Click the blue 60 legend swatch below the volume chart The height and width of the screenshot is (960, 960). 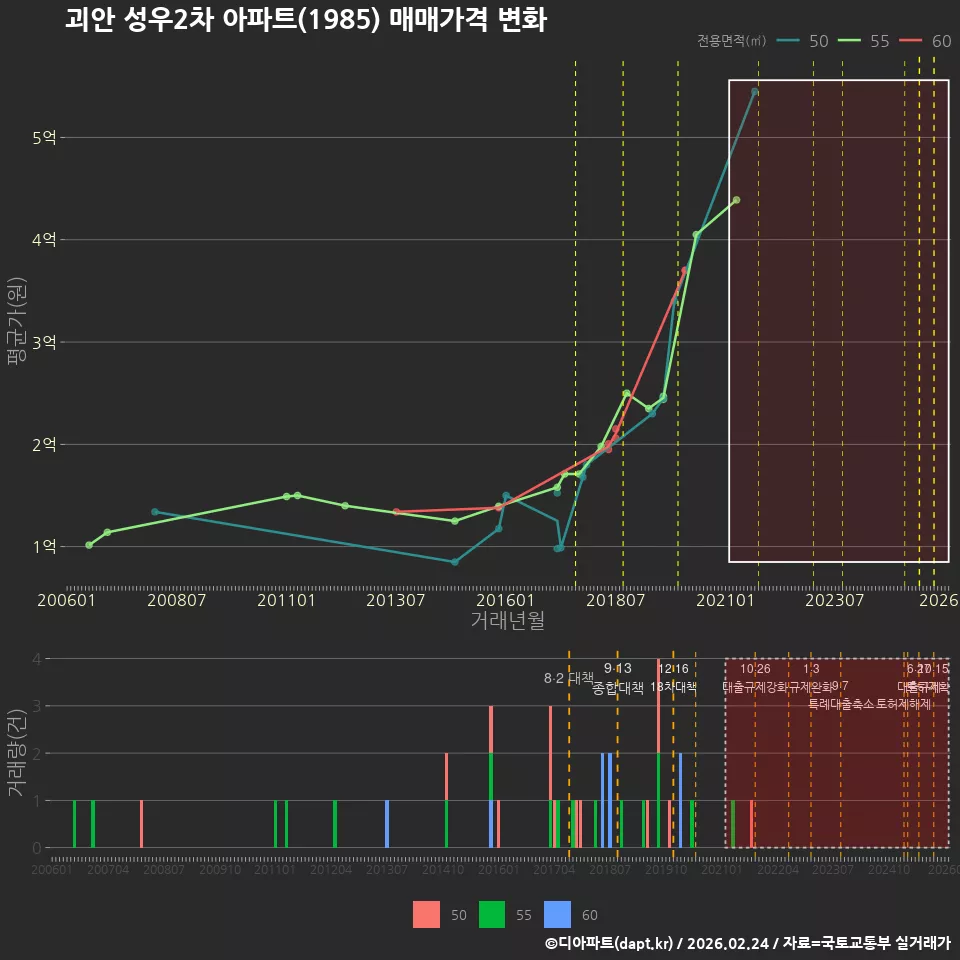[x=557, y=915]
